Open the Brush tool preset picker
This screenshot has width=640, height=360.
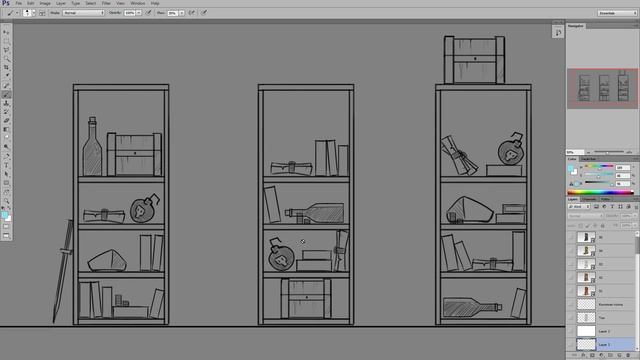(x=12, y=13)
